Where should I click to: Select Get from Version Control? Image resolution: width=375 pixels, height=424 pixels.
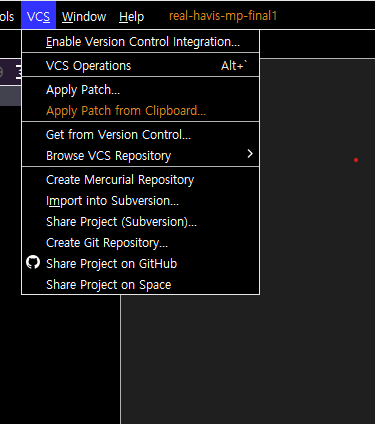(x=140, y=135)
